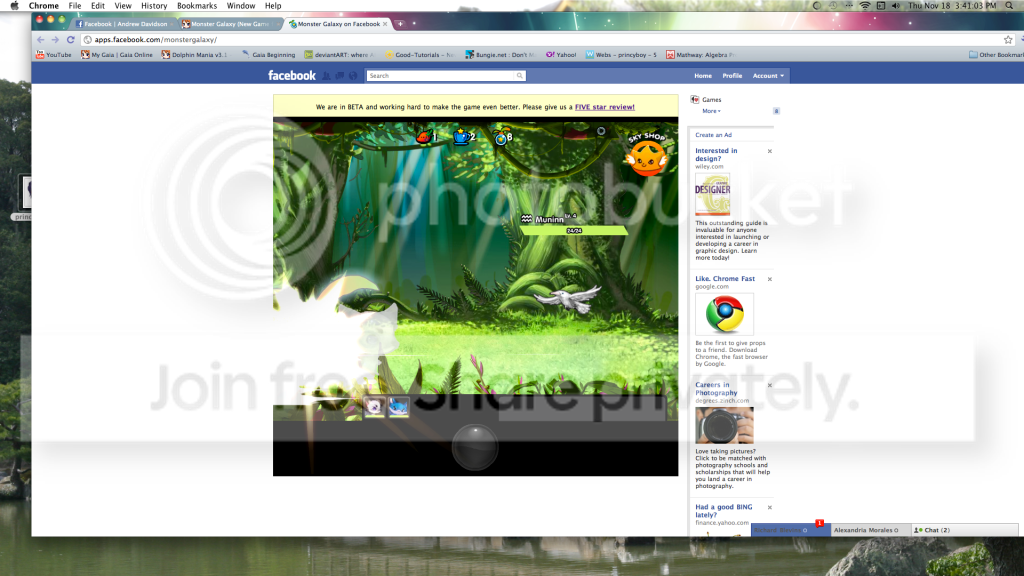Open the Chrome View menu

[123, 6]
